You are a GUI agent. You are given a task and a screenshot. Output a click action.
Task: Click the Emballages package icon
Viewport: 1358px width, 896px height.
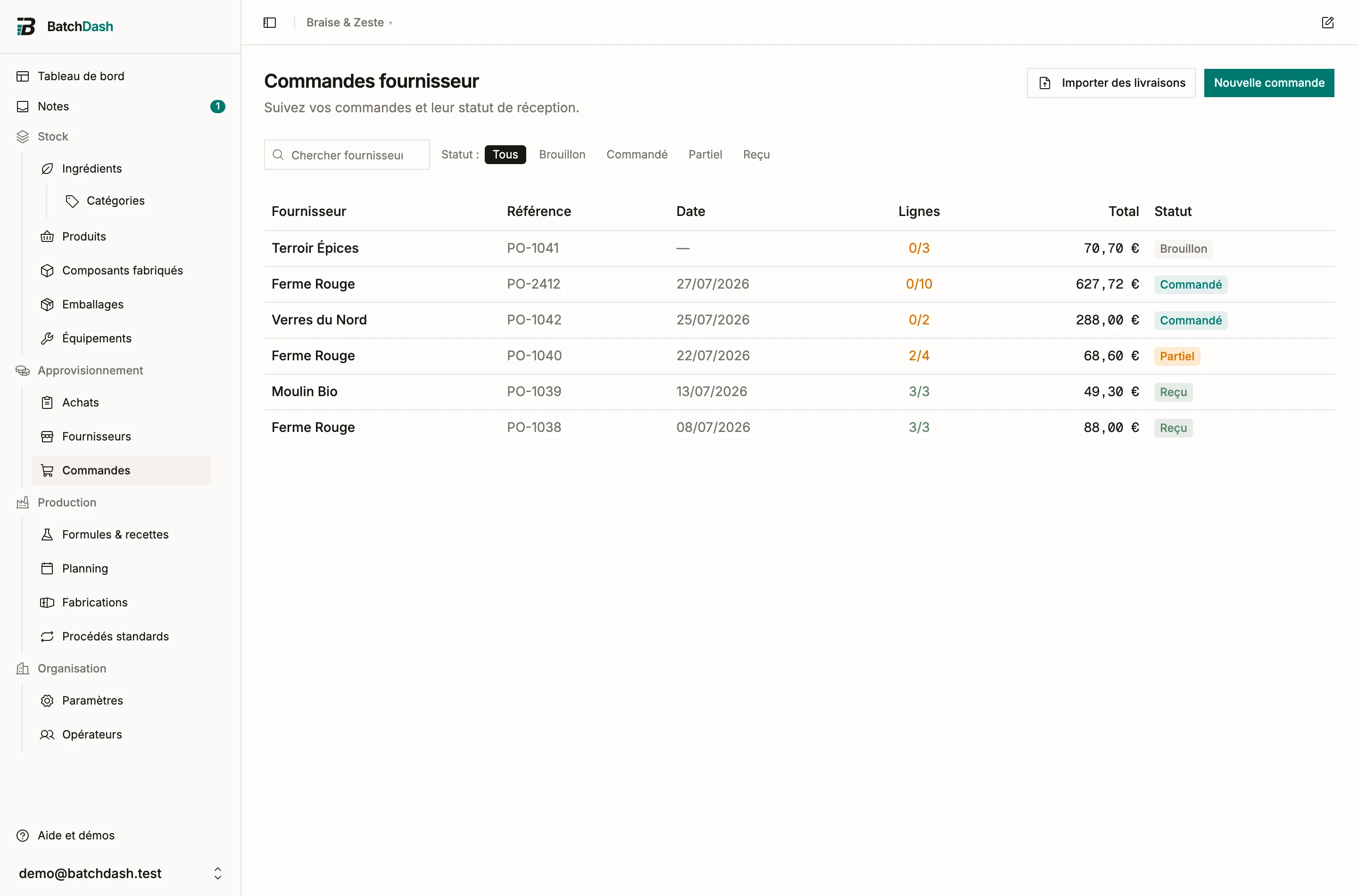click(x=48, y=305)
